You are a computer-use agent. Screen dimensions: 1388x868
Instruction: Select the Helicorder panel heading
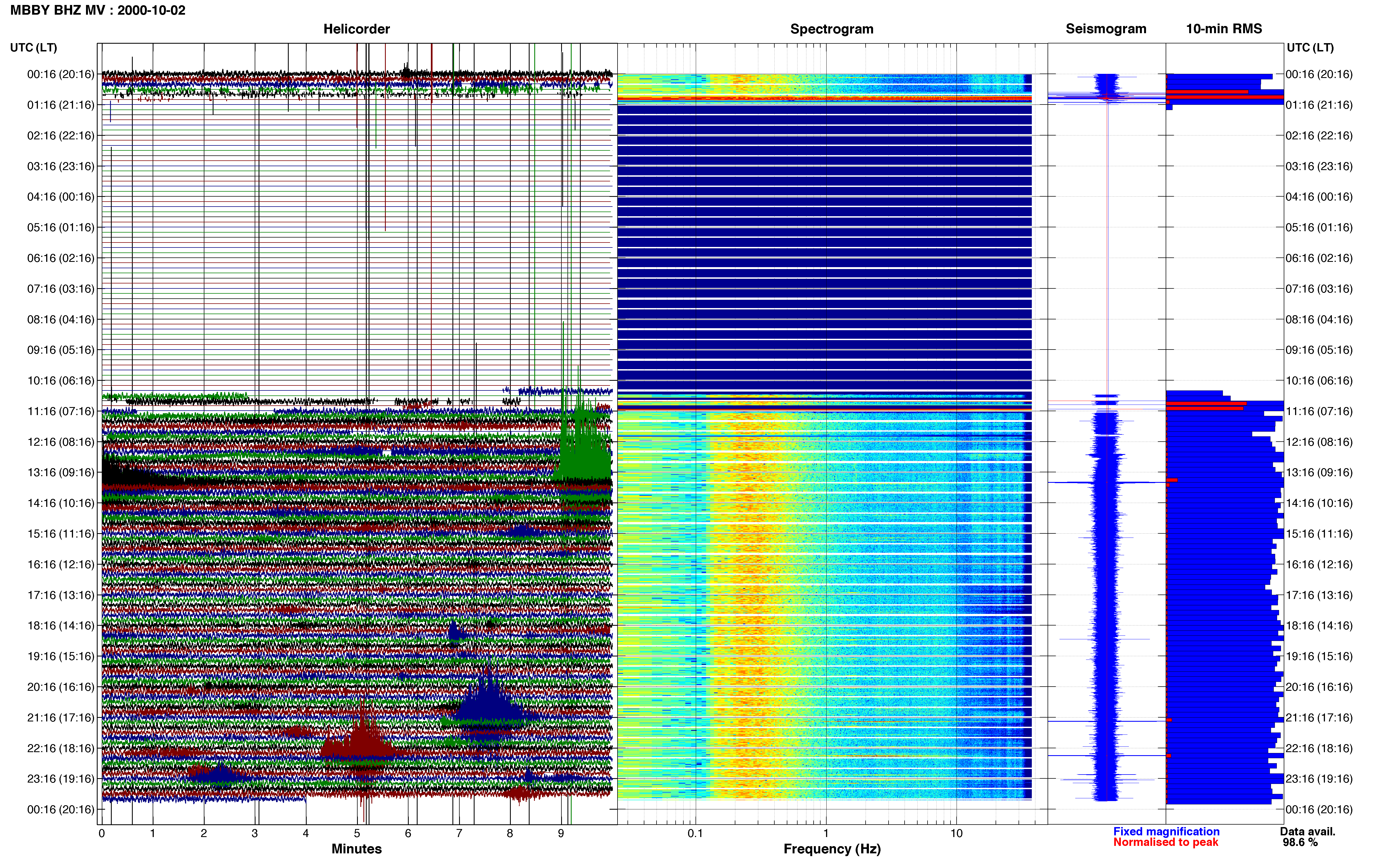356,29
